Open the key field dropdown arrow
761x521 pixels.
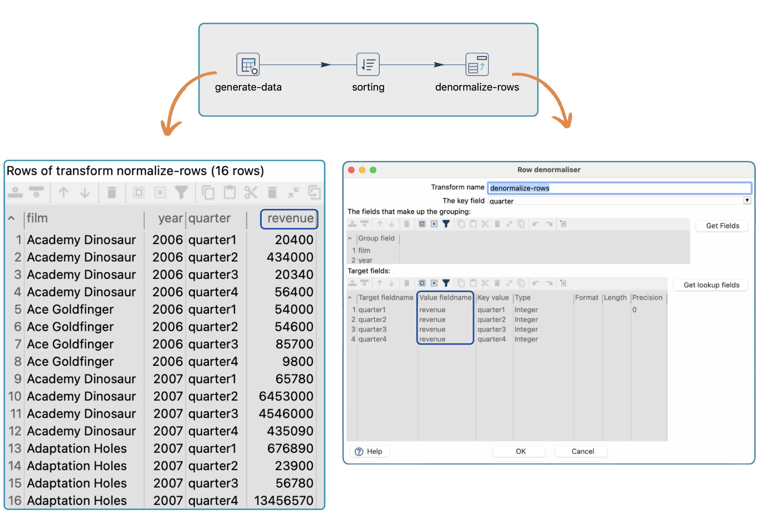pos(747,200)
